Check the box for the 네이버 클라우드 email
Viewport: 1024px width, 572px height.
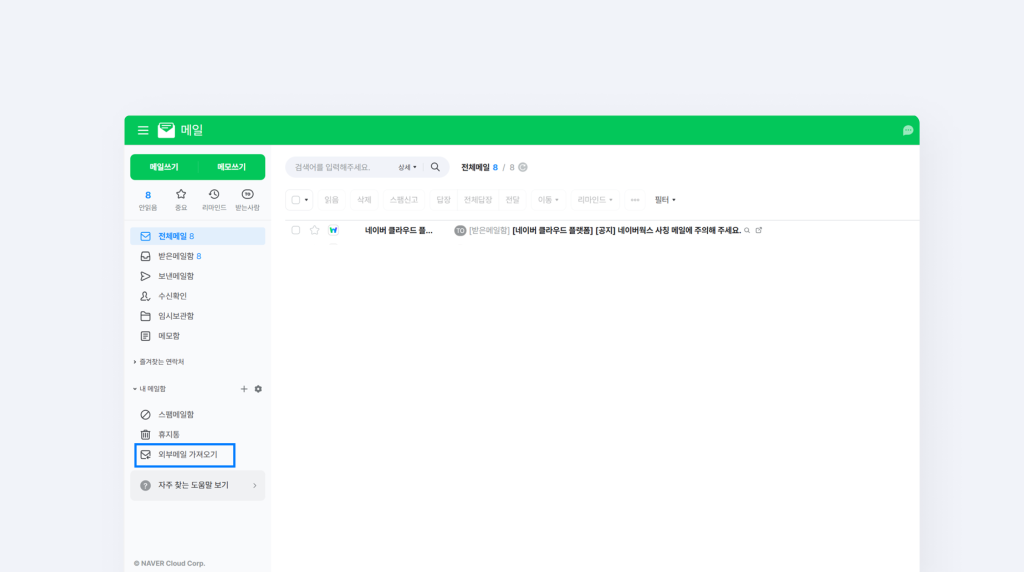pyautogui.click(x=296, y=230)
